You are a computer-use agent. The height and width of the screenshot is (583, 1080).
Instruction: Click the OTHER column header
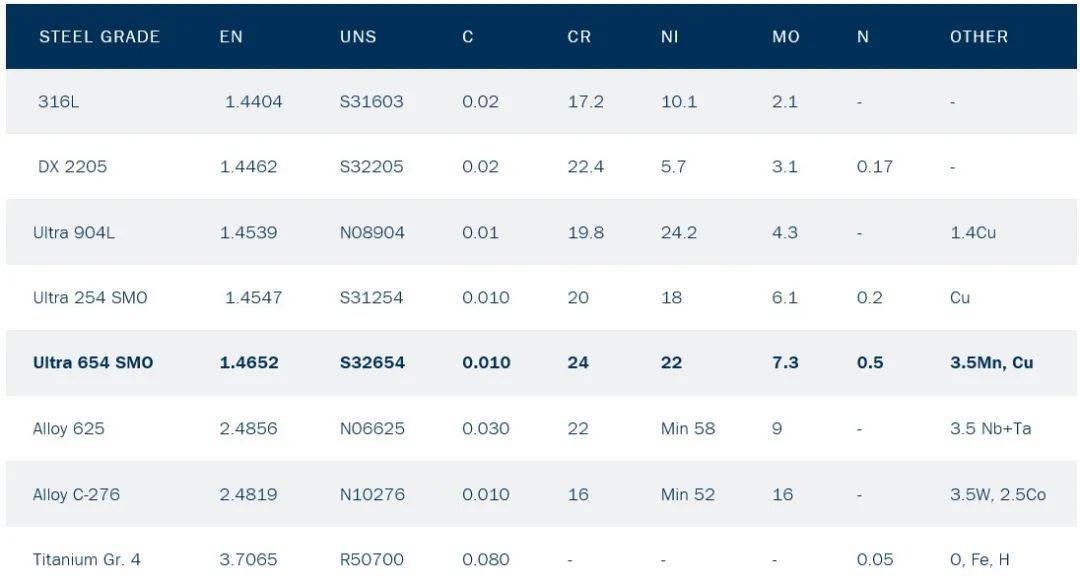[979, 37]
